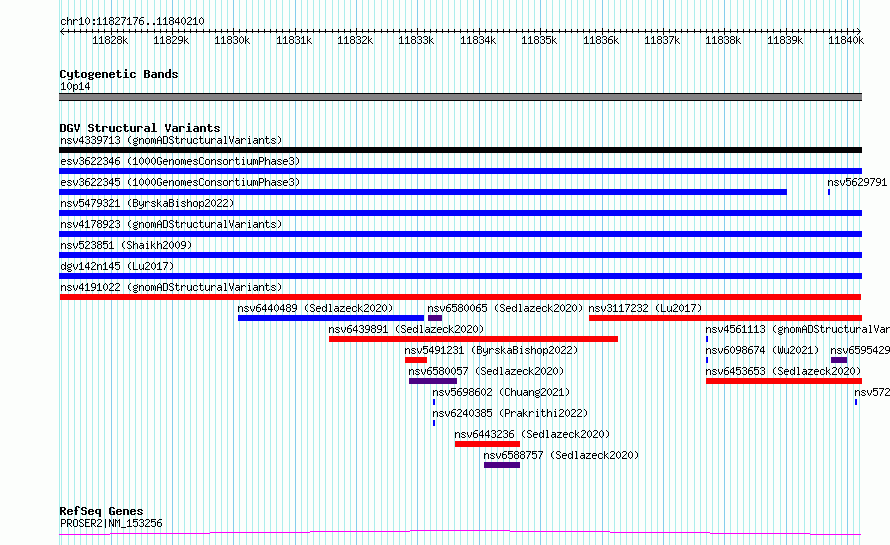
Task: Select the nsv3117232 Lu2017 label
Action: 645,308
